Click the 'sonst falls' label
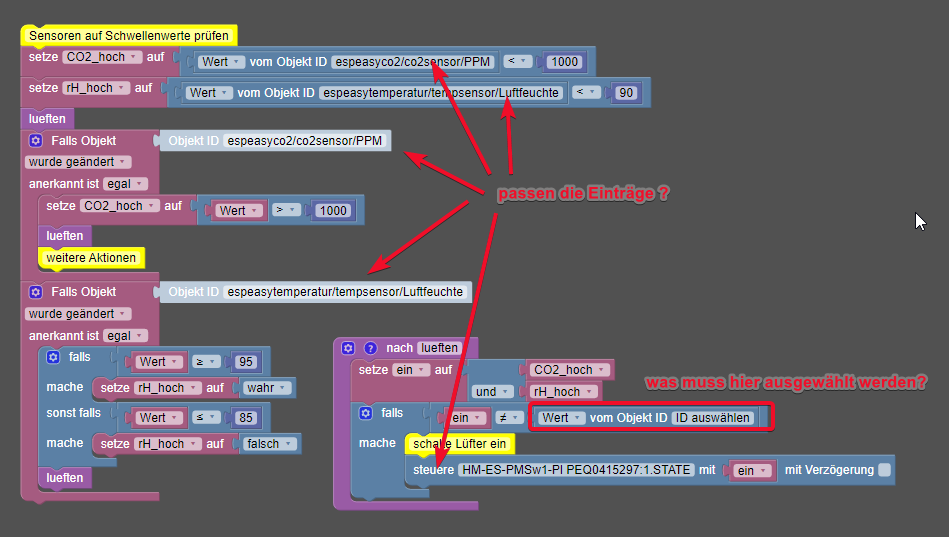The image size is (949, 537). tap(74, 413)
